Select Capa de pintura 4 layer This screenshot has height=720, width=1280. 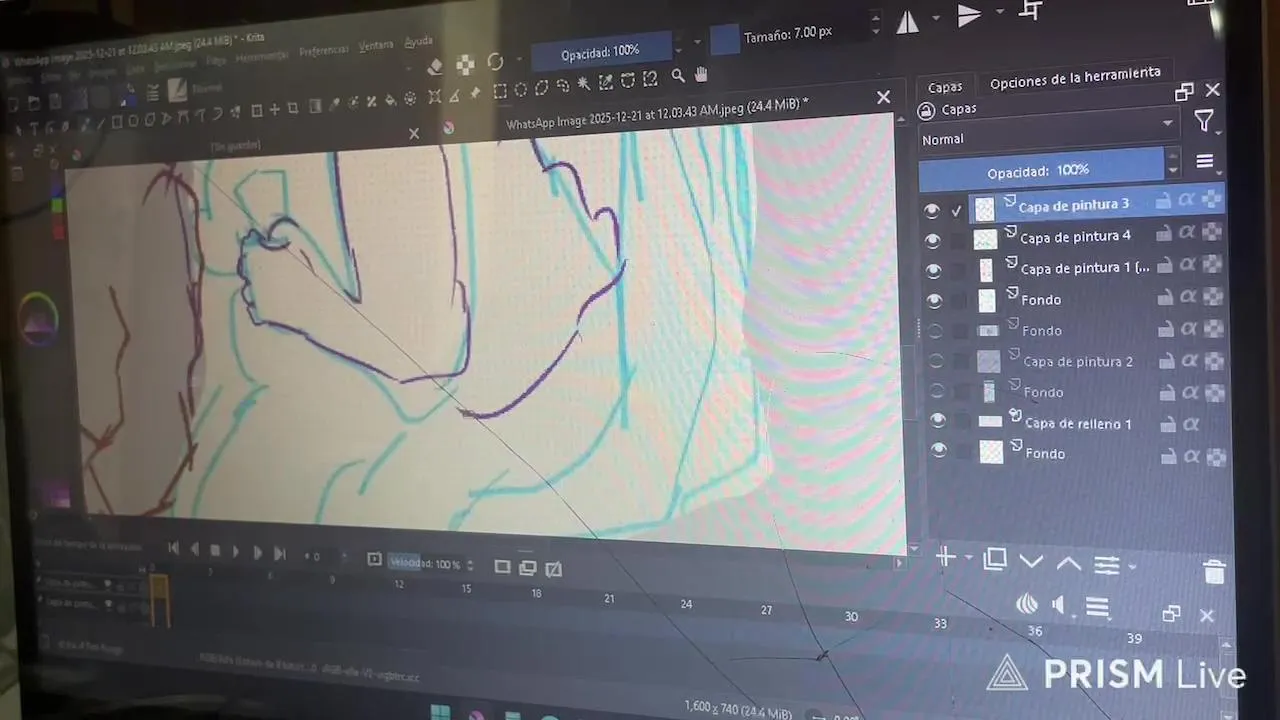pyautogui.click(x=1075, y=236)
